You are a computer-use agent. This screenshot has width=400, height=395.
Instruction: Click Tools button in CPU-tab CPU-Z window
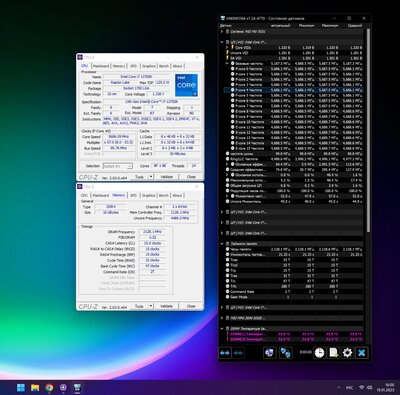(139, 177)
